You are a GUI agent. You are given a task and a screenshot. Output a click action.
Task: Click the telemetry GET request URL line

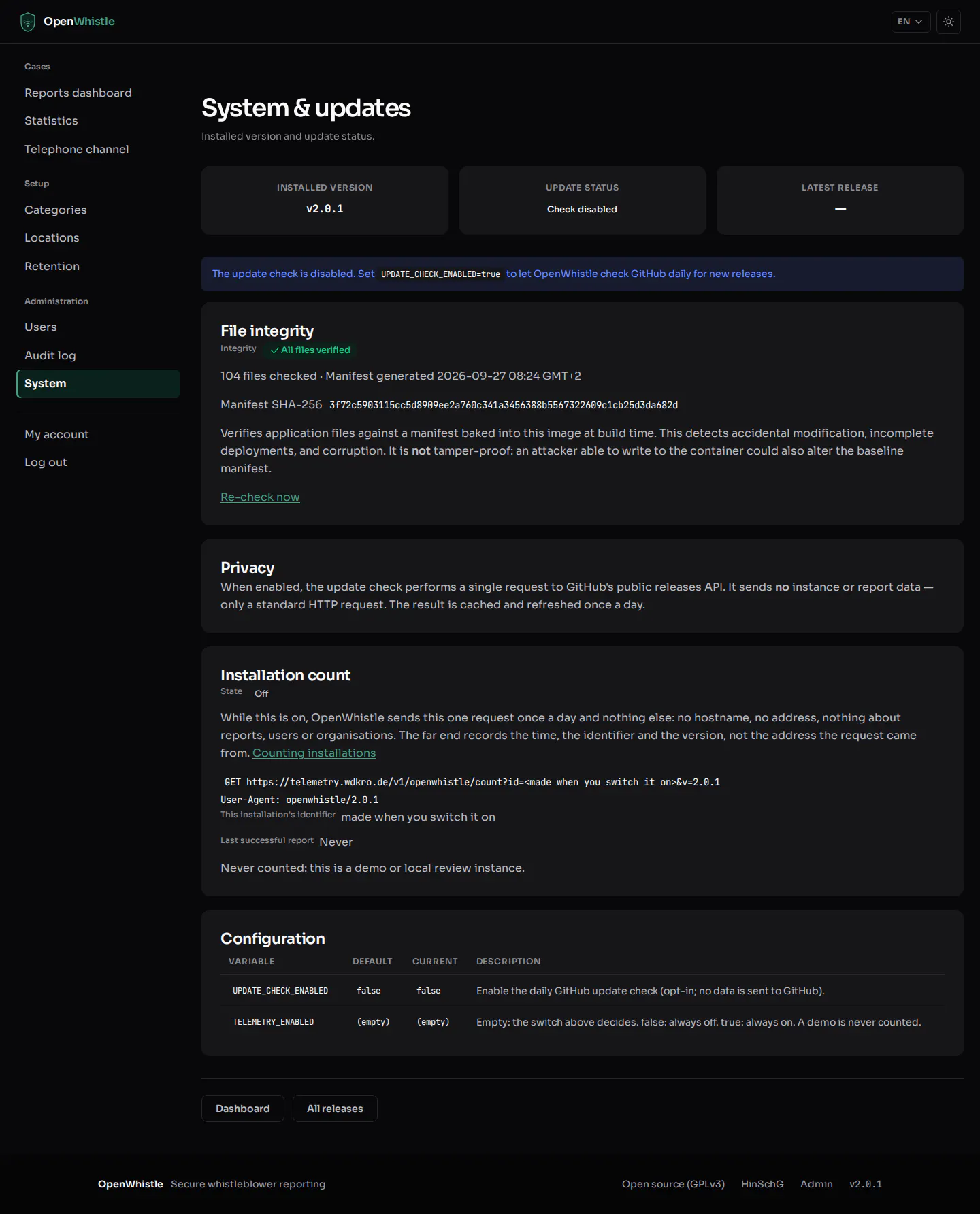(472, 782)
